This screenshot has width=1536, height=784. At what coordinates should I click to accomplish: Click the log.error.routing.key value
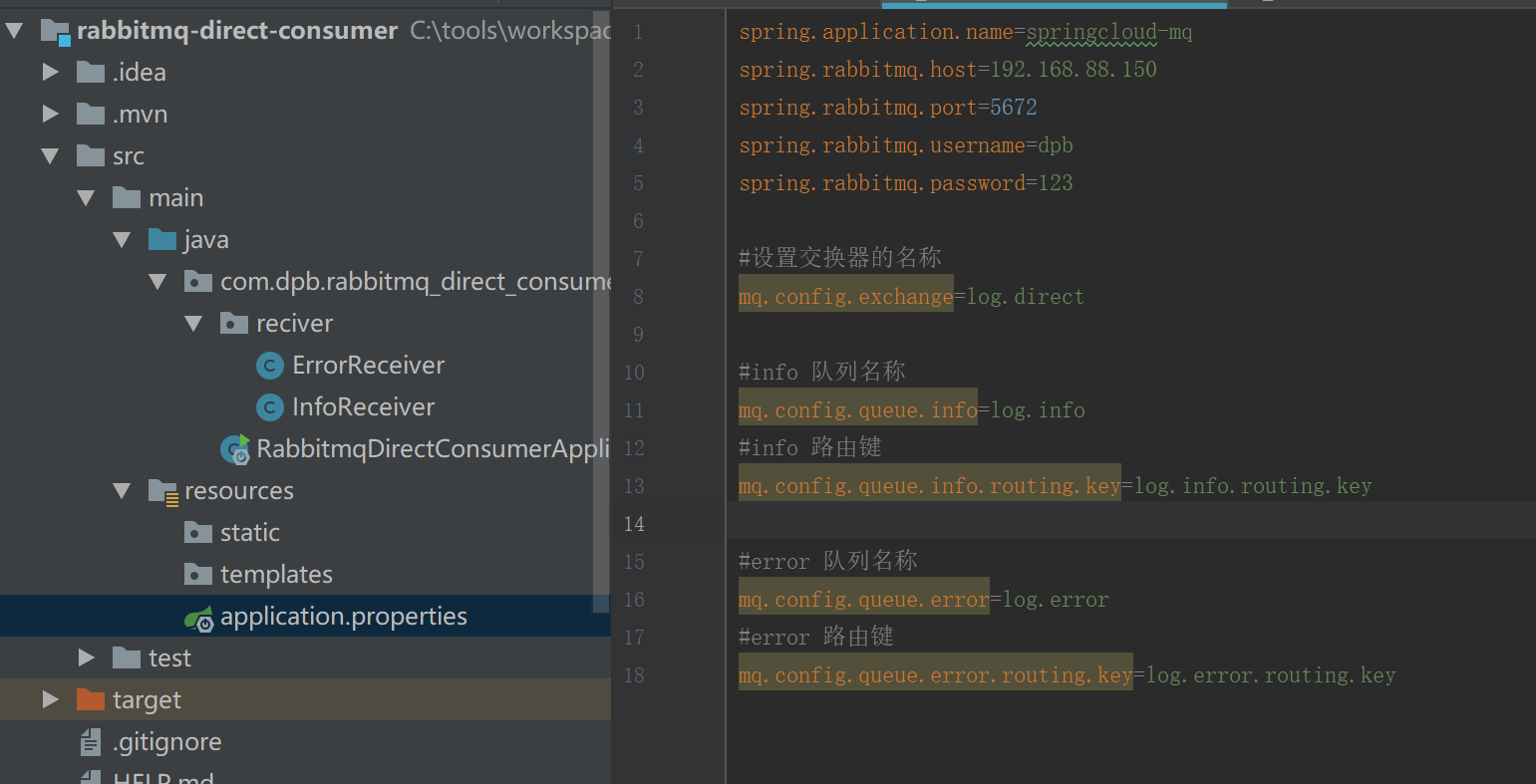coord(1271,675)
